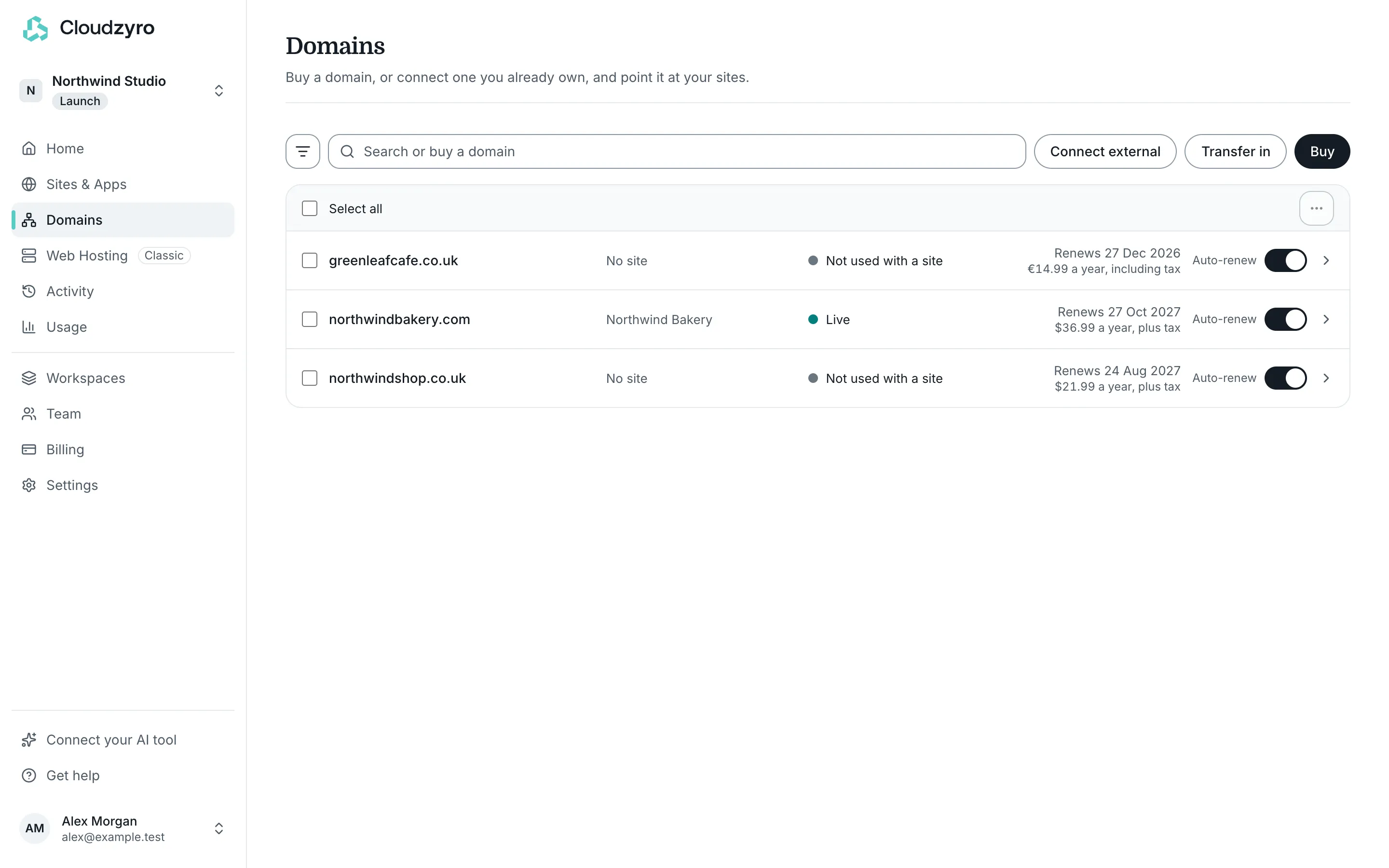Toggle auto-renew for northwindbakery.com
This screenshot has height=868, width=1389.
pyautogui.click(x=1285, y=319)
